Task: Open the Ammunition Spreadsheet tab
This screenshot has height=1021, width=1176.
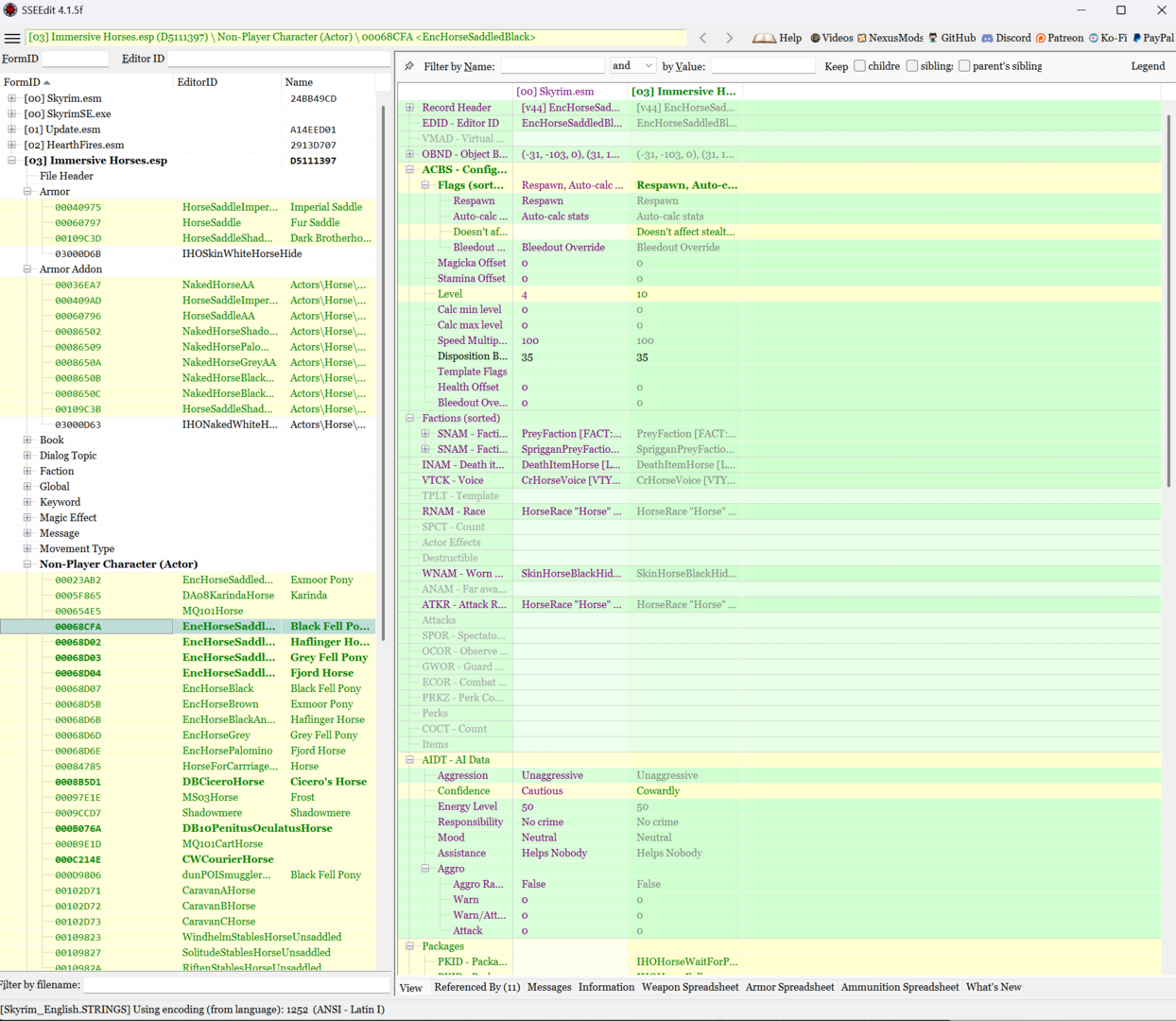Action: click(900, 987)
